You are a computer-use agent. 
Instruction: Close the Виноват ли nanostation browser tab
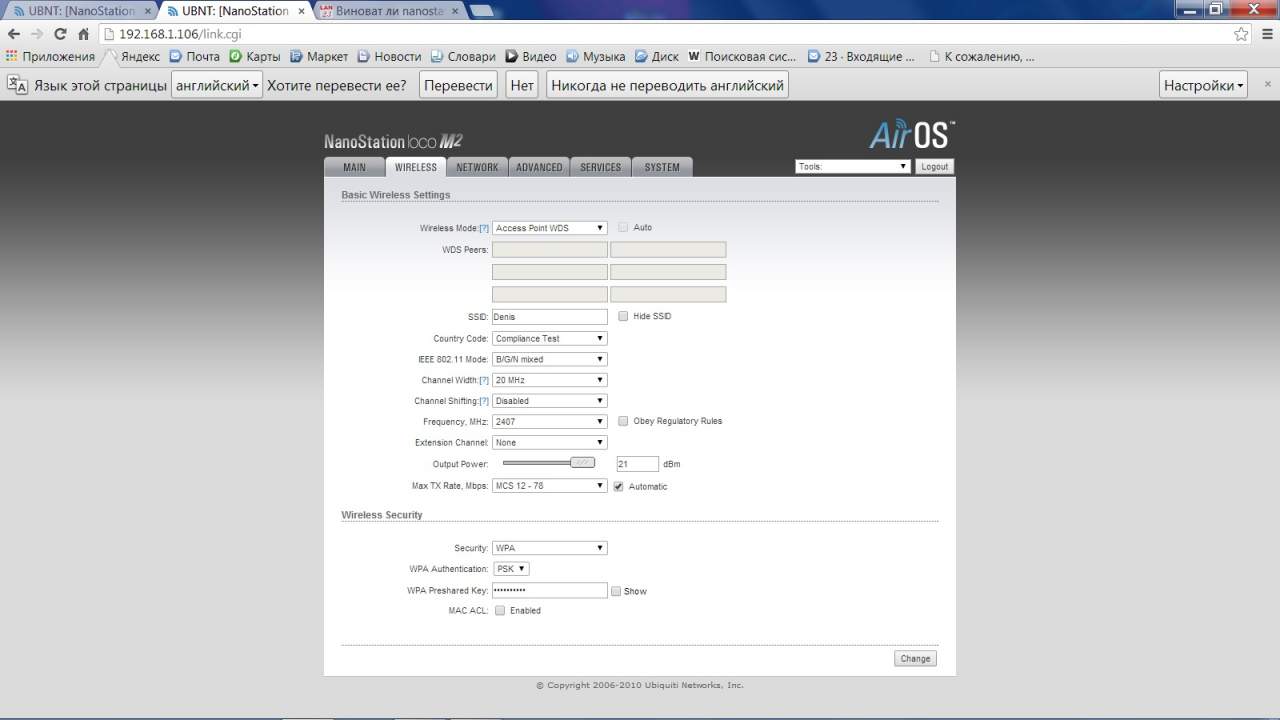point(454,11)
